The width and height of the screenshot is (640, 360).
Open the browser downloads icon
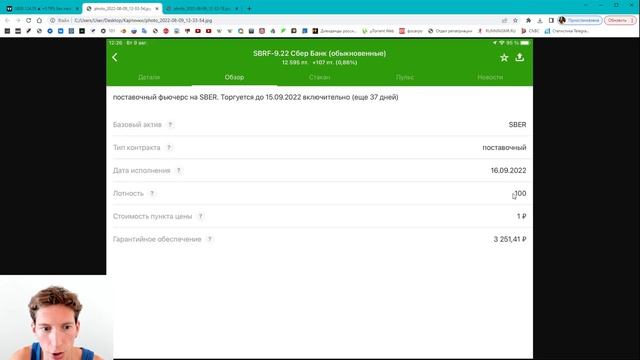[x=540, y=20]
